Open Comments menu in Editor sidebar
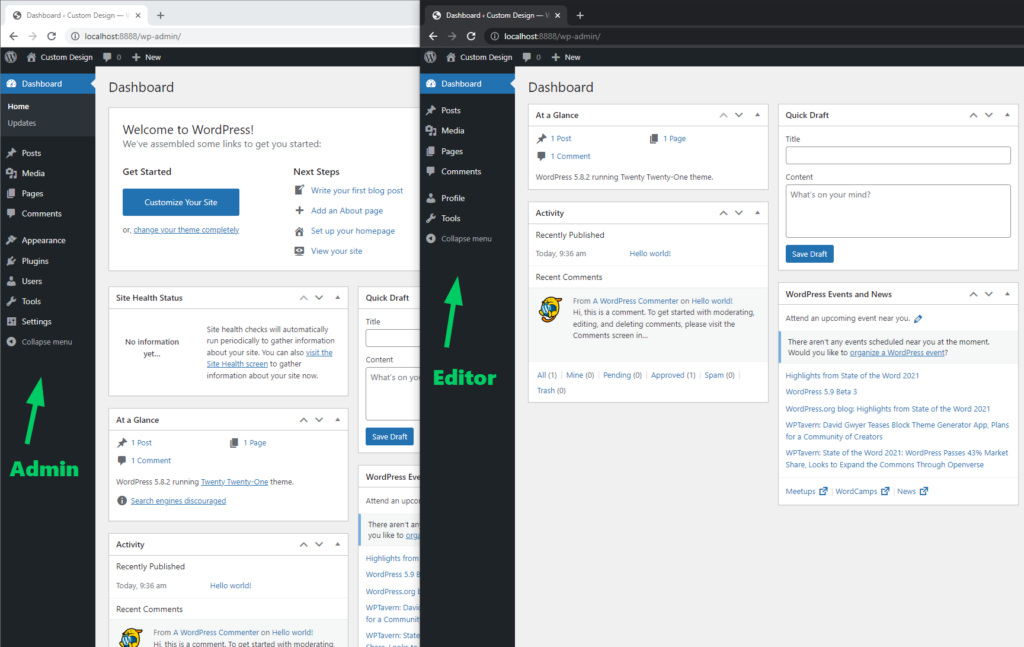Image resolution: width=1024 pixels, height=647 pixels. [x=461, y=171]
